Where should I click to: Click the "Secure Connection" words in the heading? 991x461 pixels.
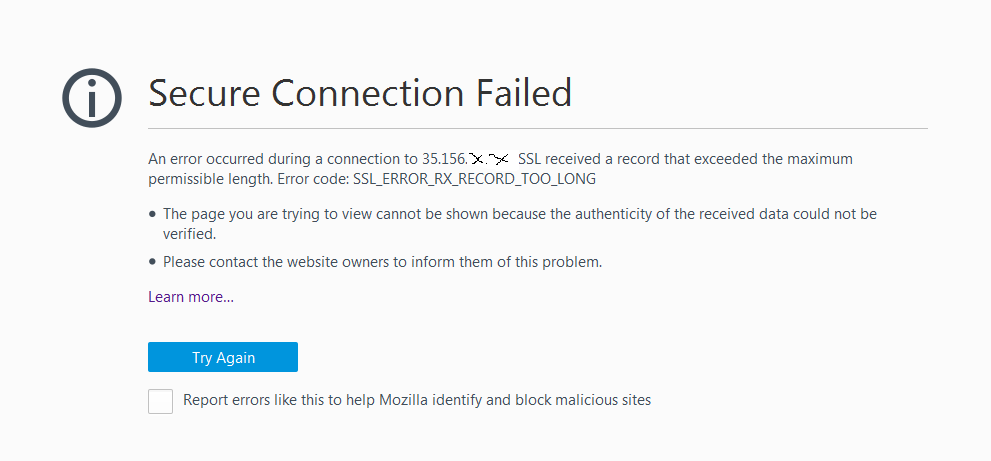(305, 93)
